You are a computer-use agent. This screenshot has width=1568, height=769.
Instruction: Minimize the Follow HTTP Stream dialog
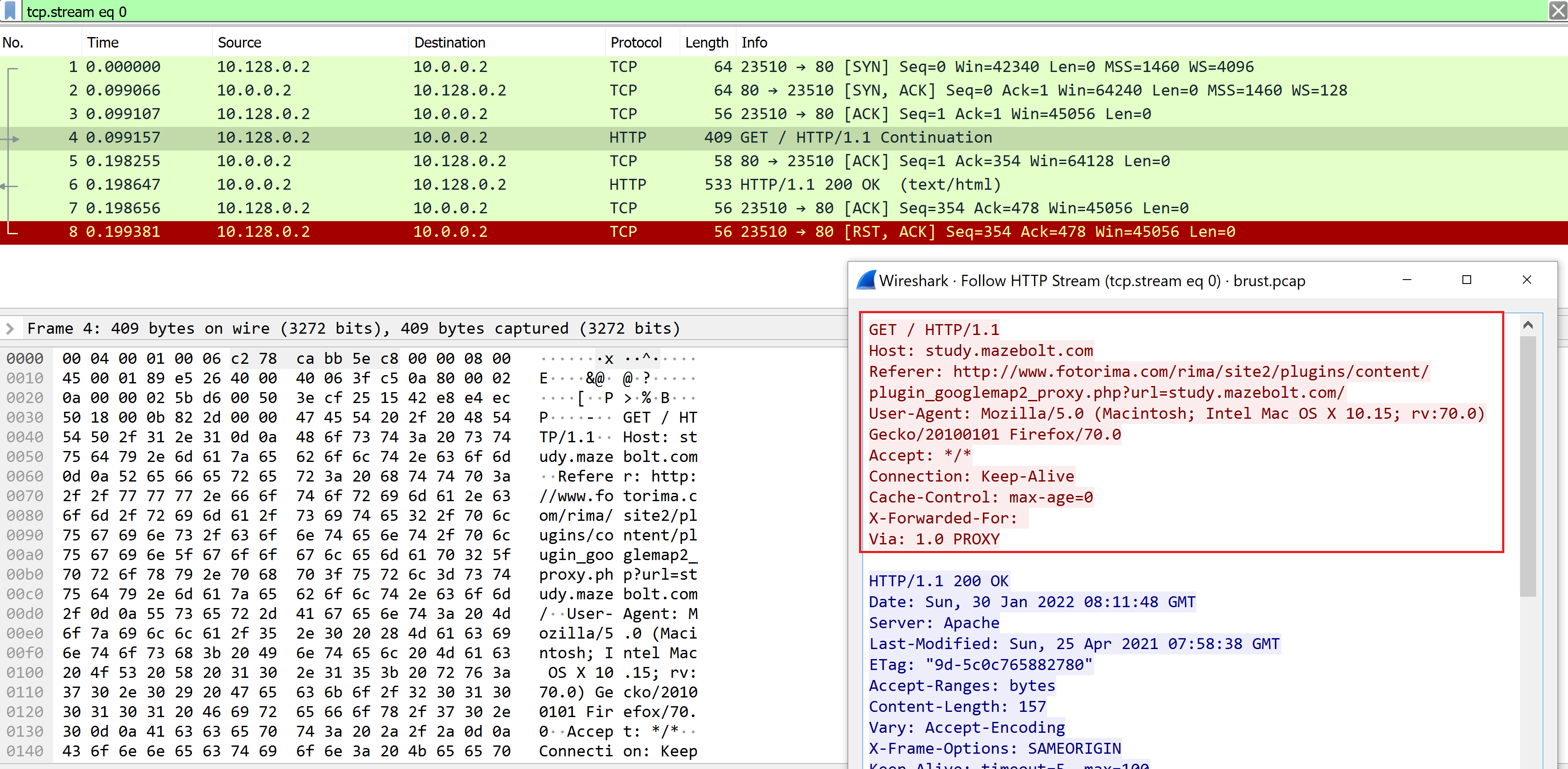[x=1407, y=280]
